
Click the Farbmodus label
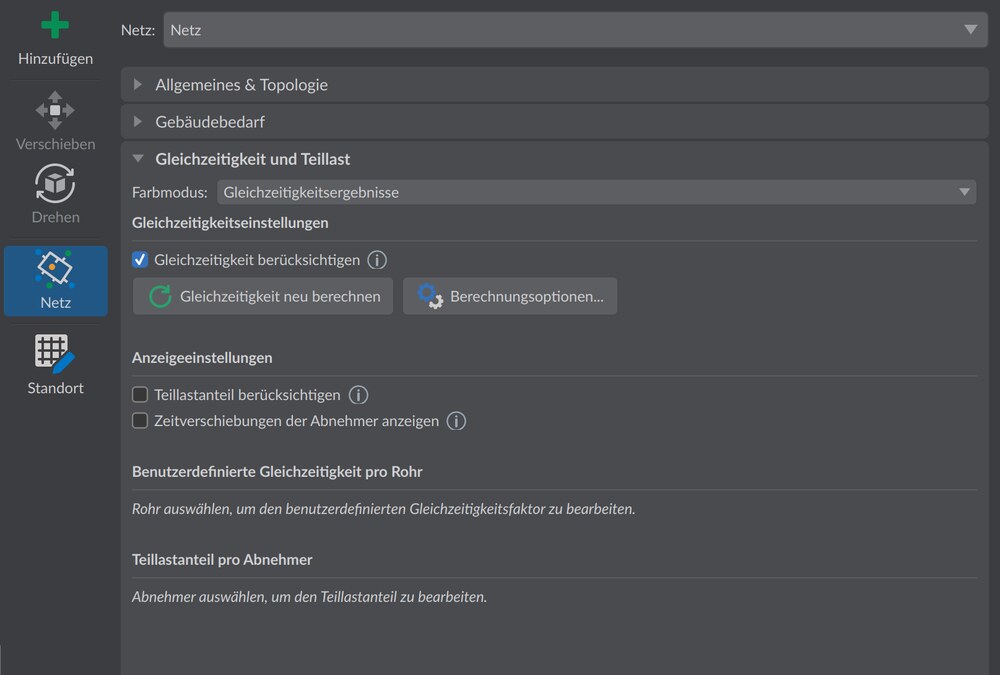click(x=170, y=192)
